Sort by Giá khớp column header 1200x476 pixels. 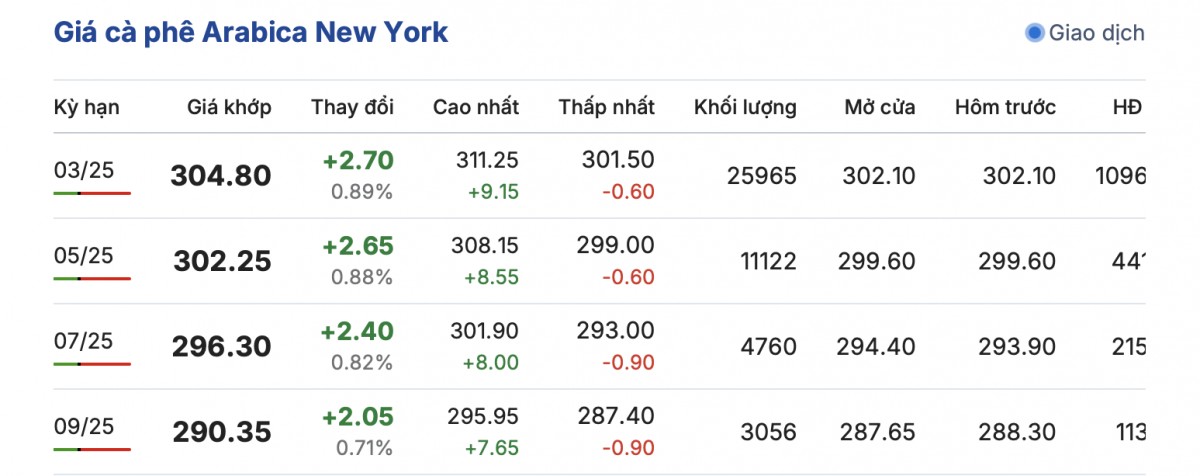229,107
